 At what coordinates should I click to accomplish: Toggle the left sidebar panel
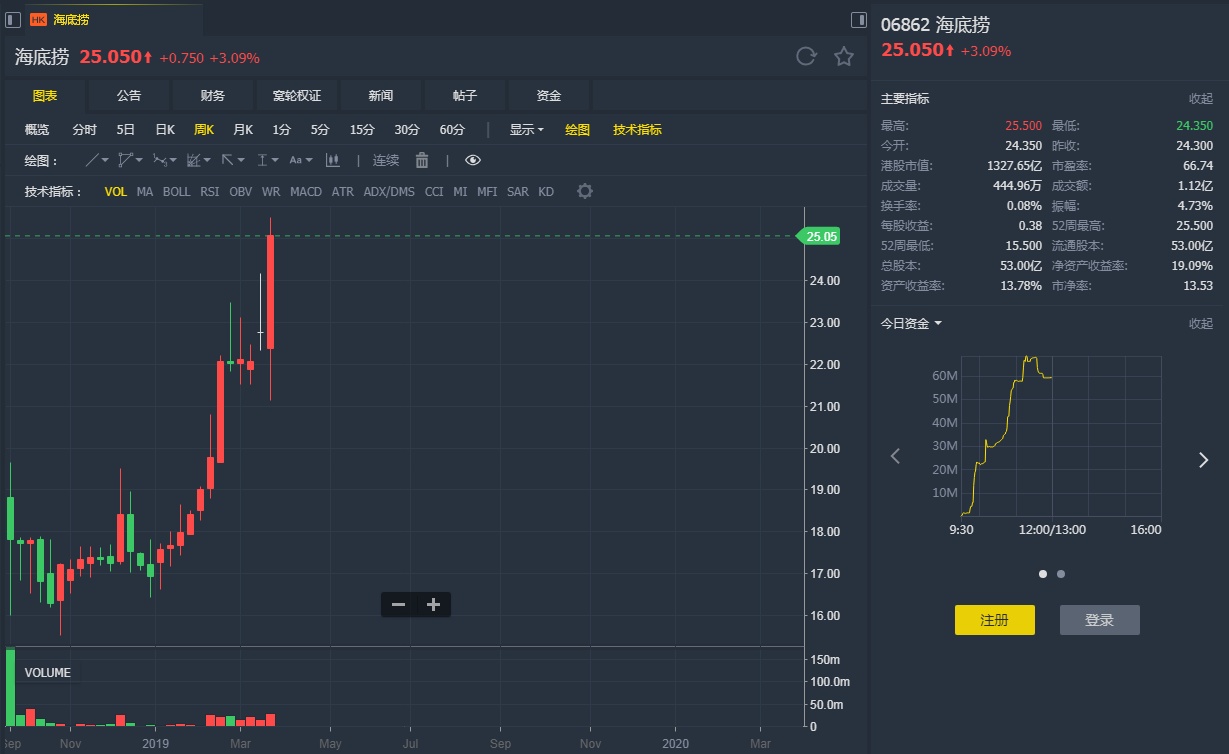(13, 19)
